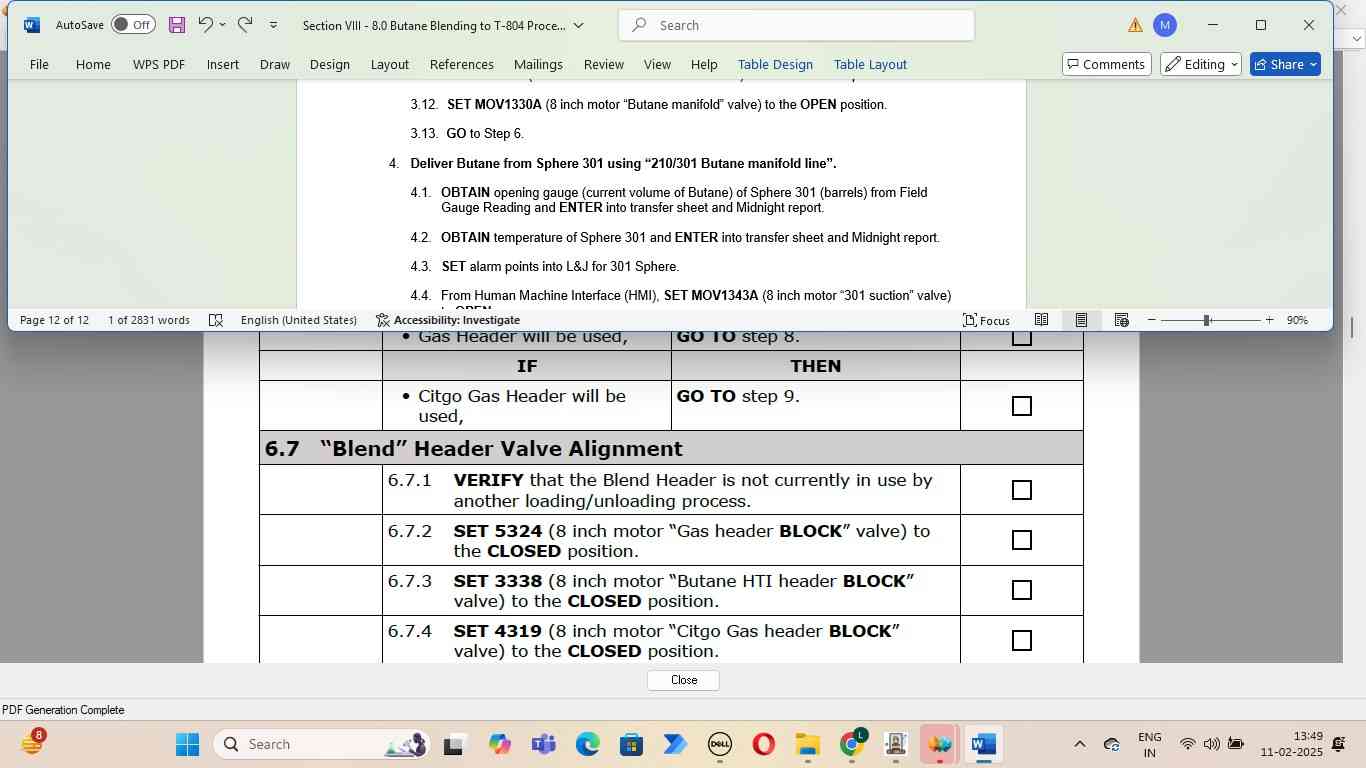Click the English (United States) language indicator
The image size is (1366, 768).
click(298, 320)
